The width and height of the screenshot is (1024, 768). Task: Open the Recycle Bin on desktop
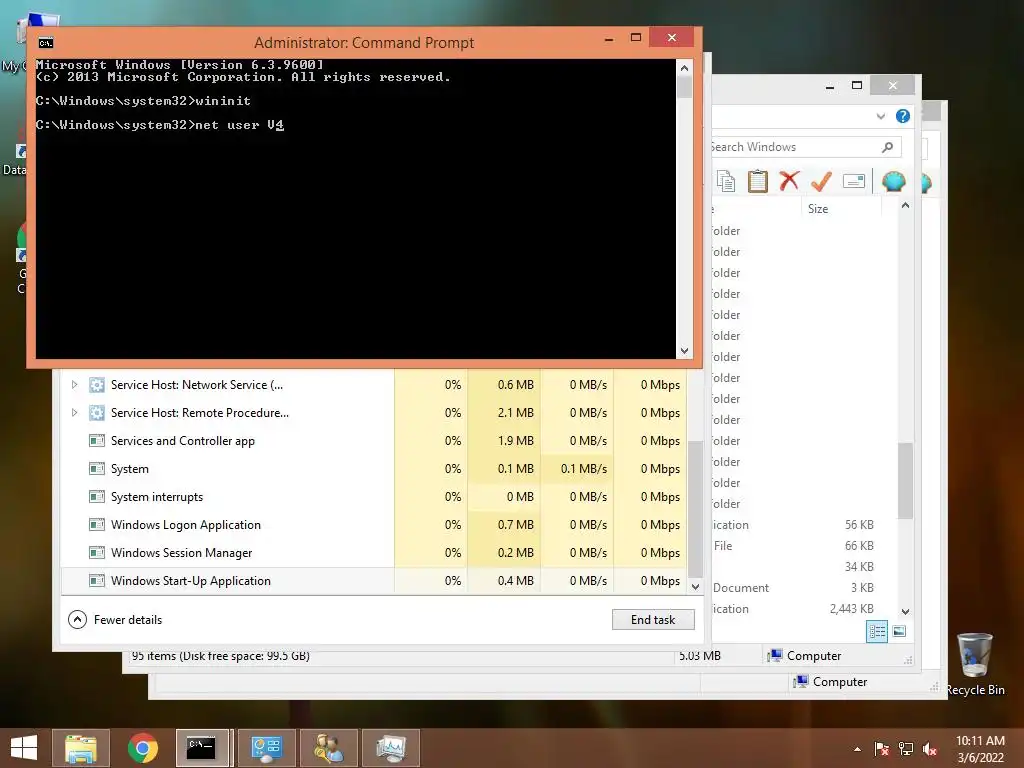point(975,663)
